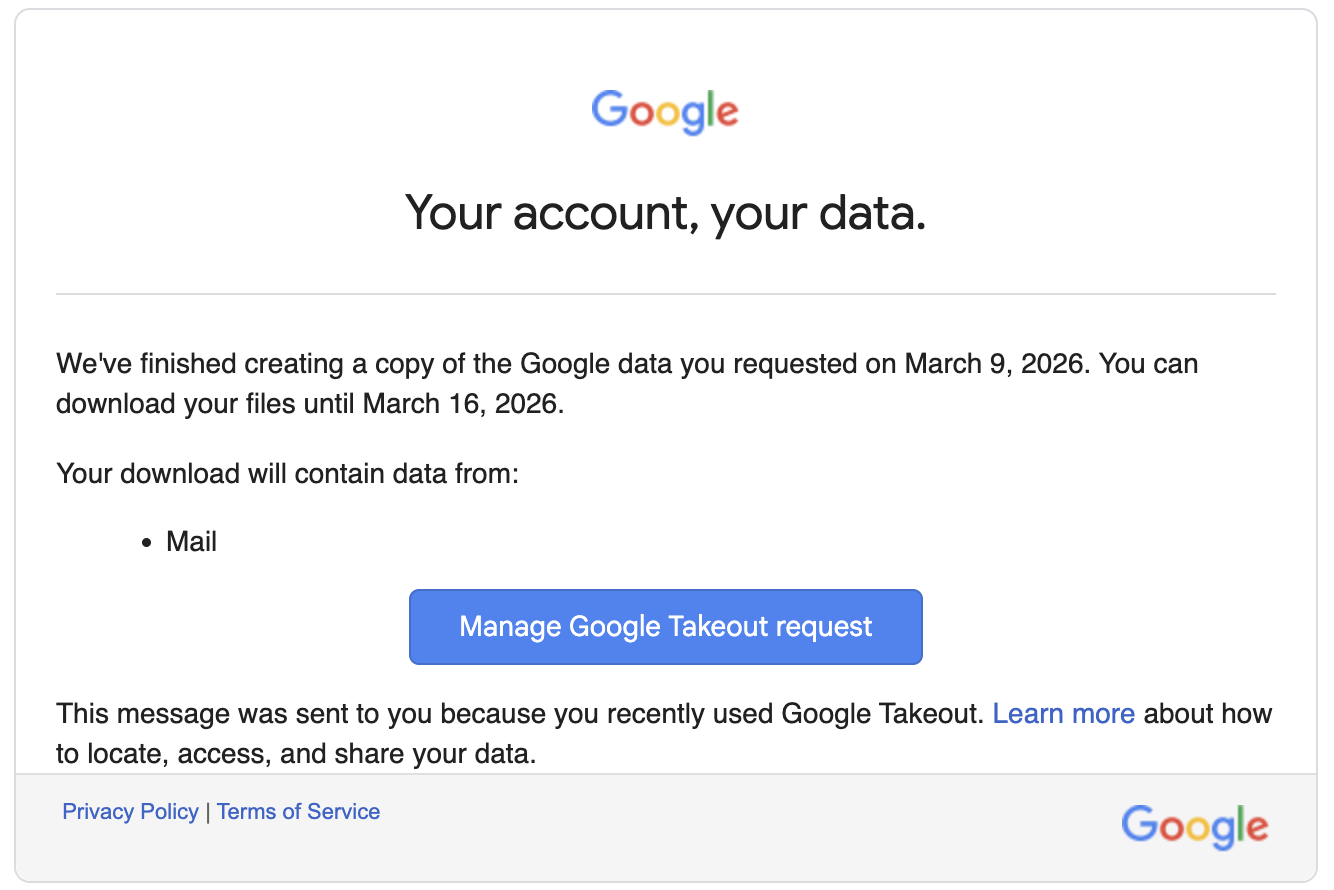Screen dimensions: 1334x890
Task: Click the separator bar between the footer links
Action: [x=207, y=811]
